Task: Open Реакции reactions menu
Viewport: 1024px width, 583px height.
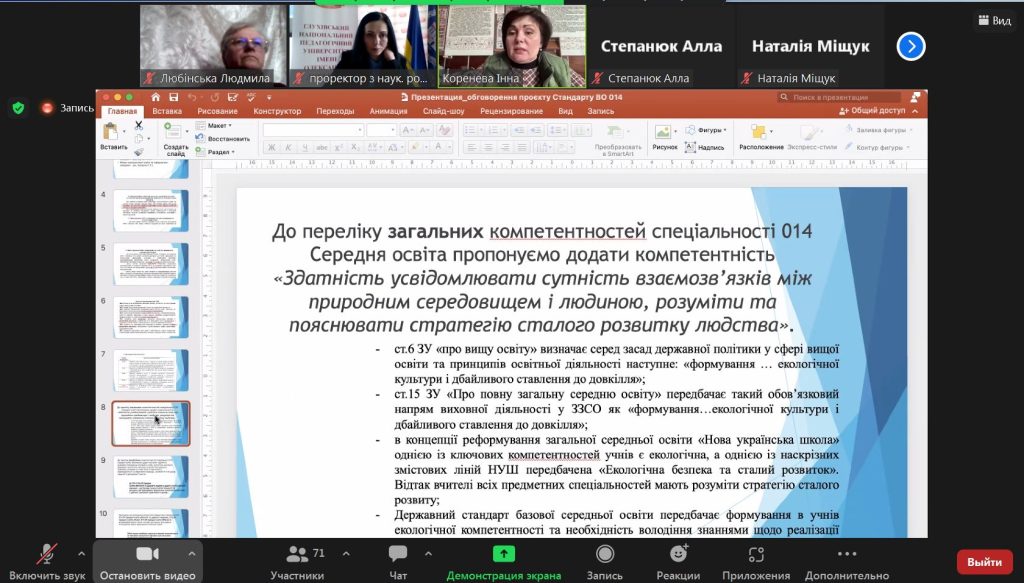Action: pos(679,555)
